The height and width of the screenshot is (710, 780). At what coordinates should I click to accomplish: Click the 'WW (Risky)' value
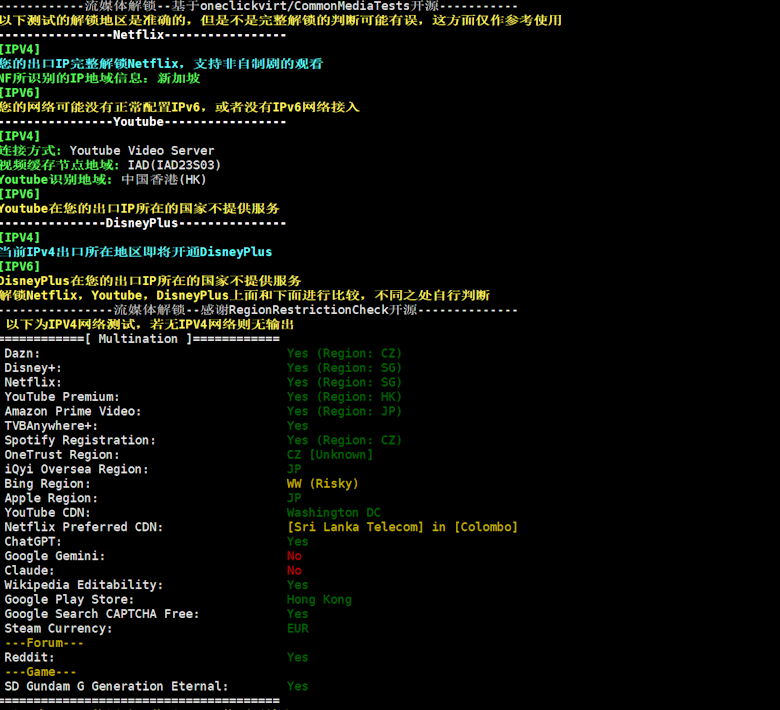(322, 483)
